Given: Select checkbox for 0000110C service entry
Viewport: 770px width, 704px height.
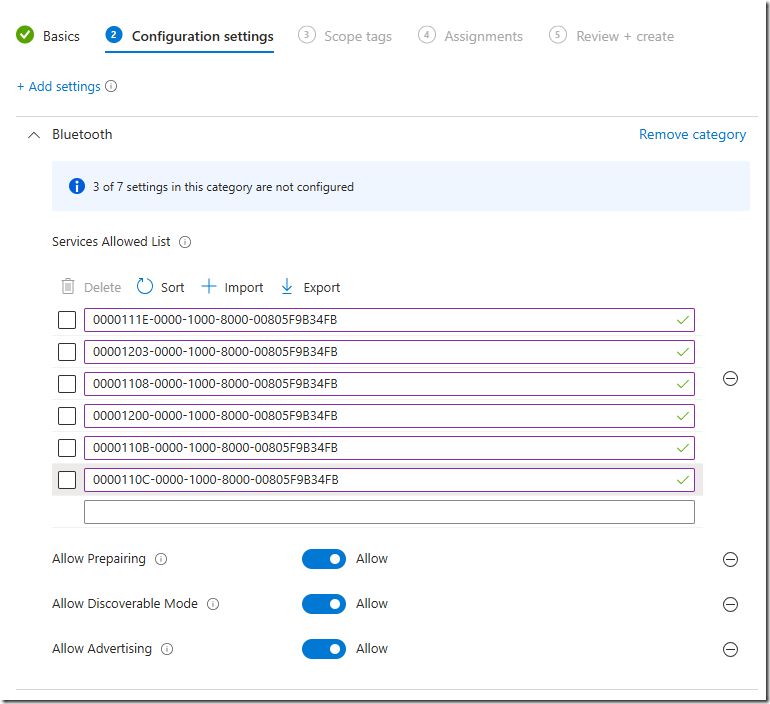Looking at the screenshot, I should 67,480.
